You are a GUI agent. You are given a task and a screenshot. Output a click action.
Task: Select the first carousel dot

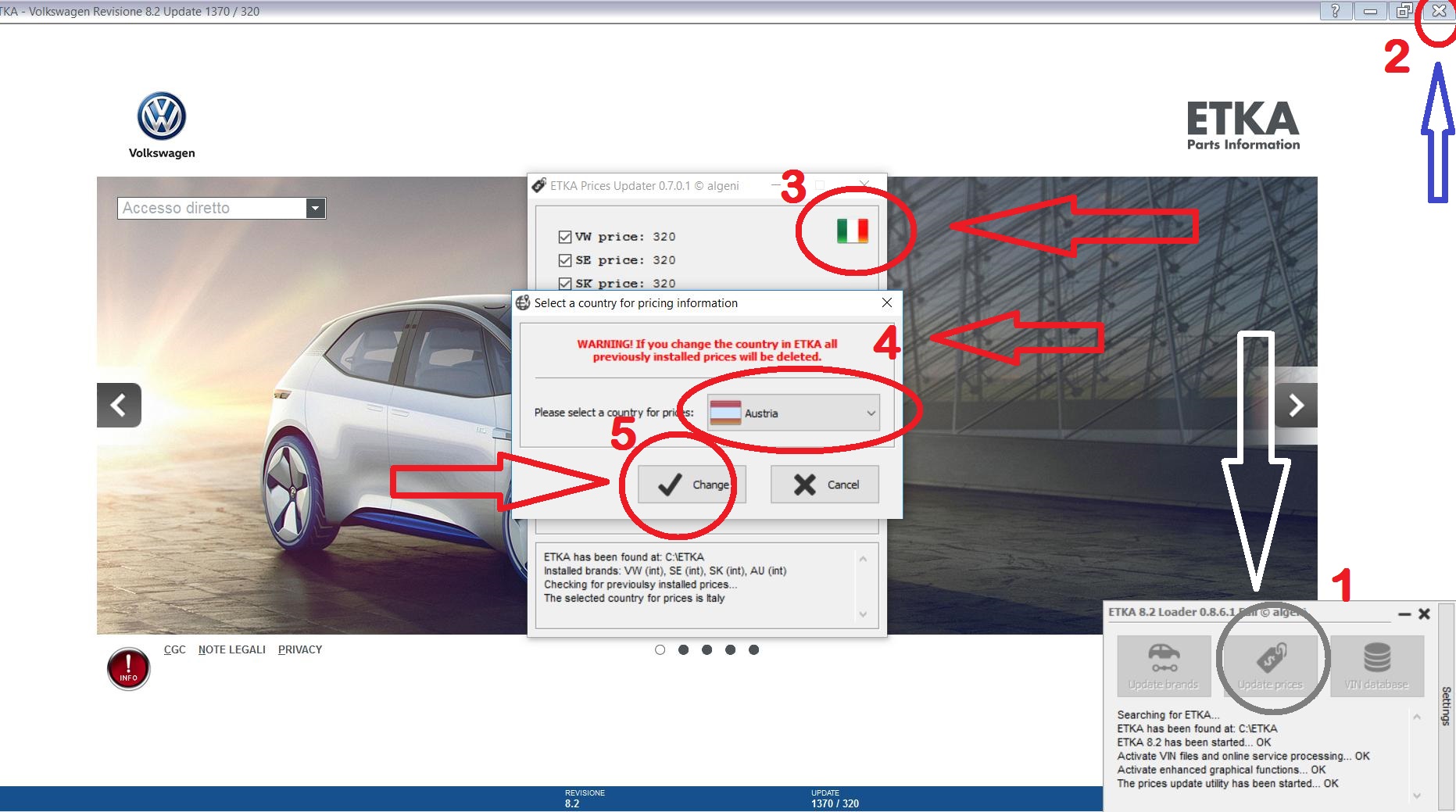point(660,649)
